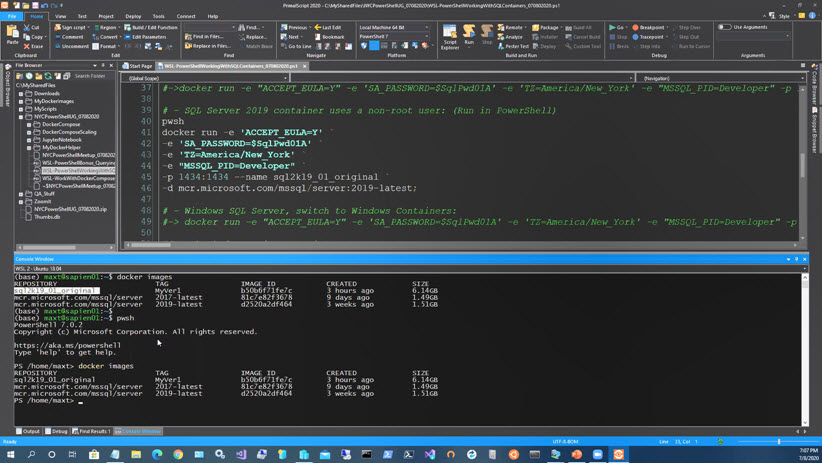
Task: Switch to the Output bottom tab
Action: click(28, 432)
